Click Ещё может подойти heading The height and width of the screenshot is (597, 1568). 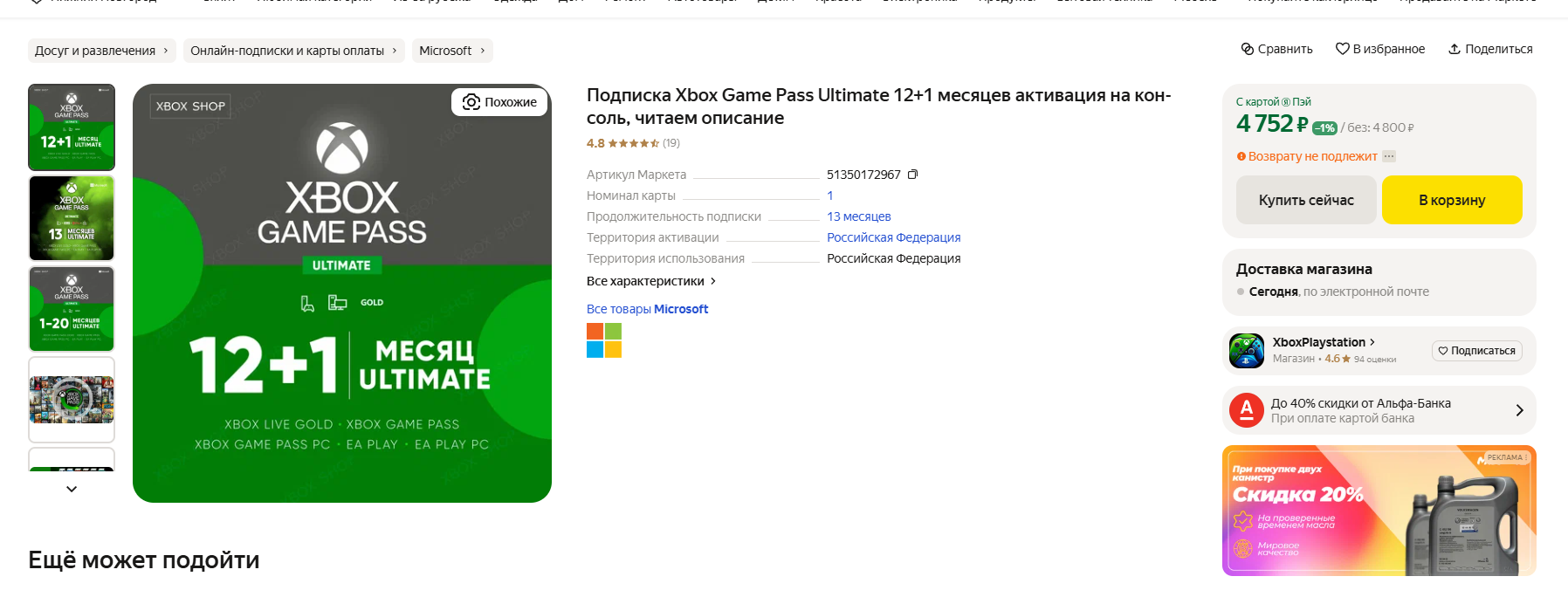tap(144, 559)
